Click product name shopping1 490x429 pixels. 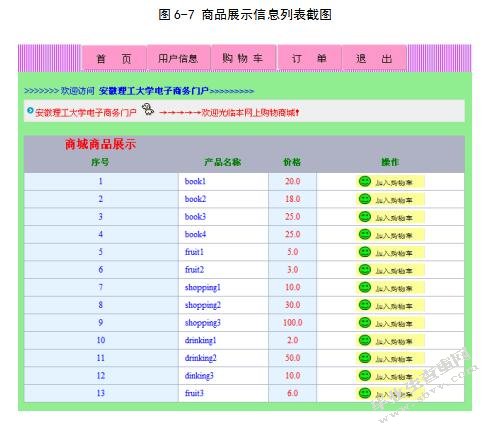pos(203,288)
